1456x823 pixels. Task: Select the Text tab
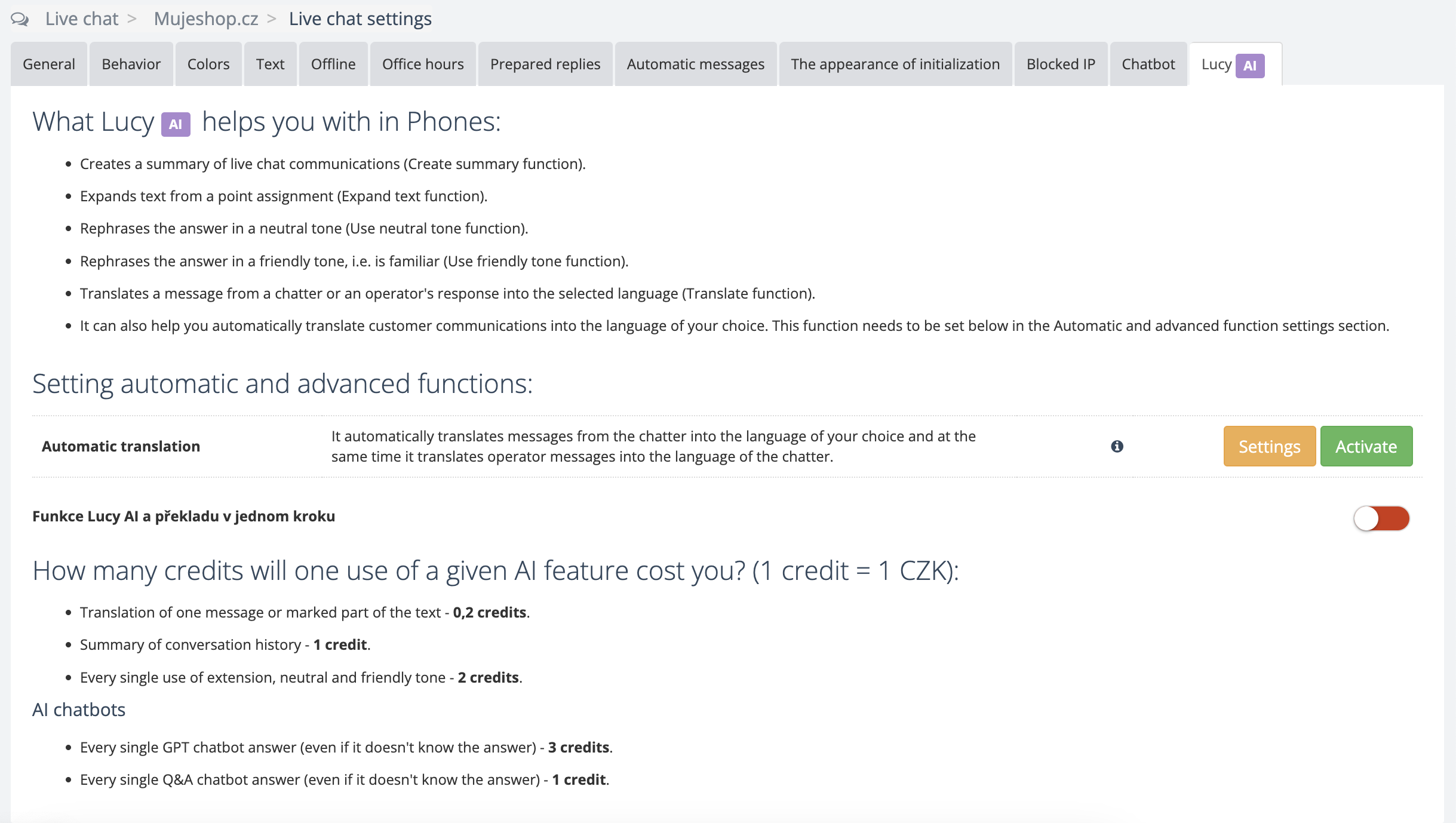270,65
